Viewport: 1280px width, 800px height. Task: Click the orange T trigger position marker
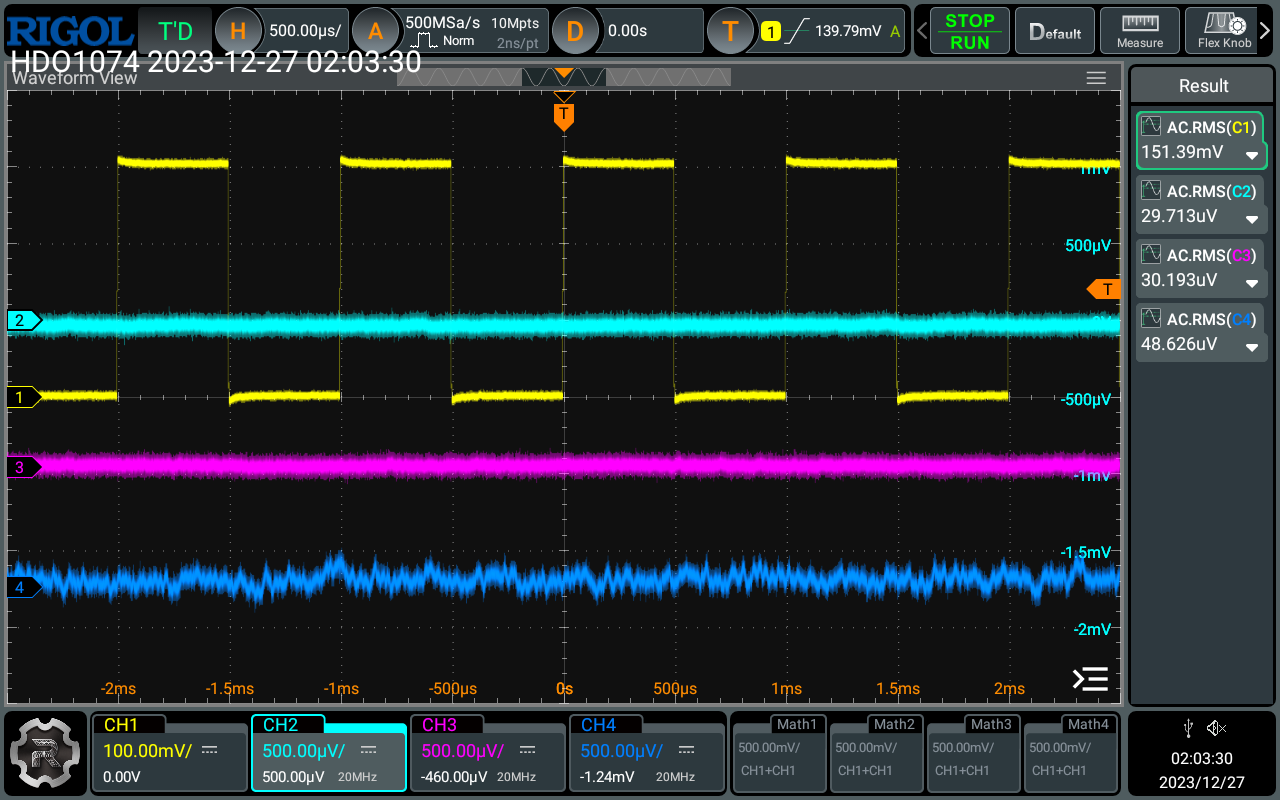click(564, 116)
